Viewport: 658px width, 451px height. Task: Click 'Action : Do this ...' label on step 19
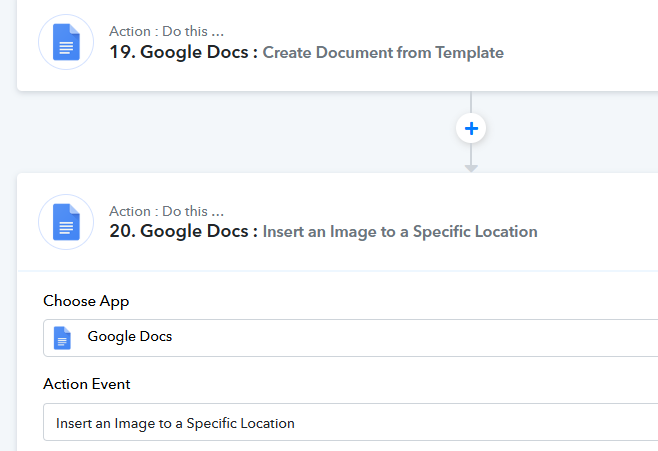(x=166, y=31)
